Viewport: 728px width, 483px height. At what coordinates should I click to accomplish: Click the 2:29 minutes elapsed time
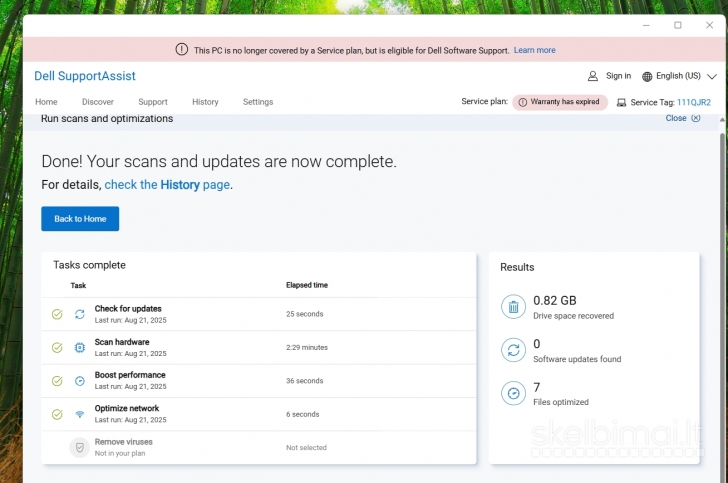pos(307,347)
